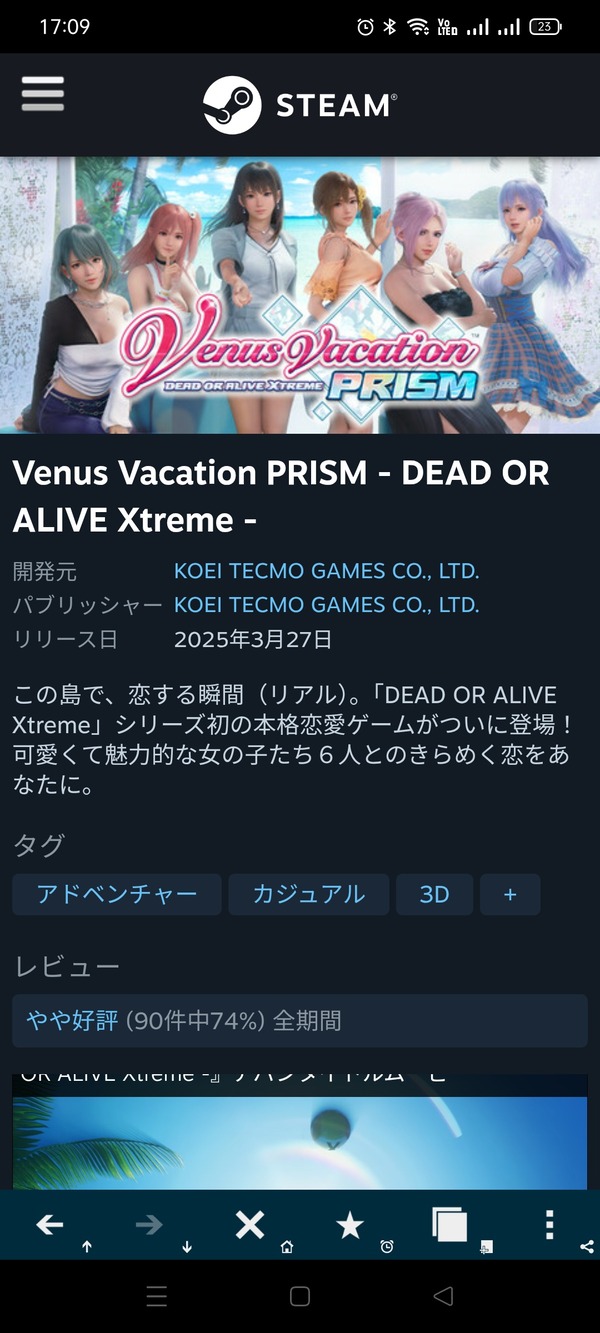Select the カジュアル tag
The width and height of the screenshot is (600, 1333).
[308, 894]
